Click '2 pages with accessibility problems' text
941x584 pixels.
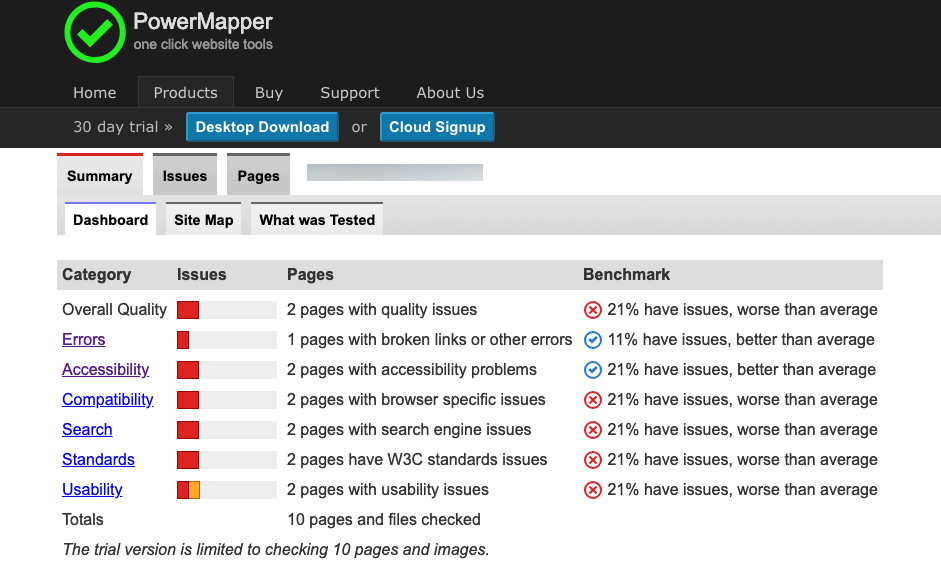click(x=412, y=370)
